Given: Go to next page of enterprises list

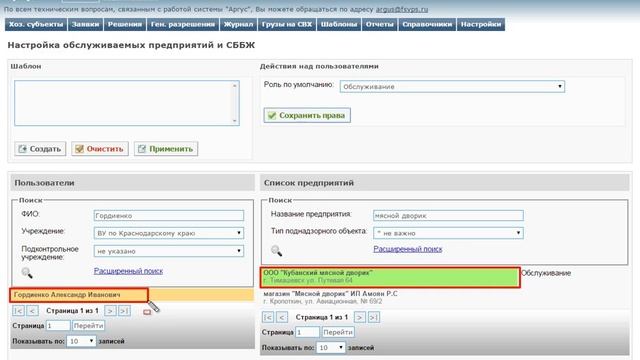Looking at the screenshot, I should coord(359,317).
